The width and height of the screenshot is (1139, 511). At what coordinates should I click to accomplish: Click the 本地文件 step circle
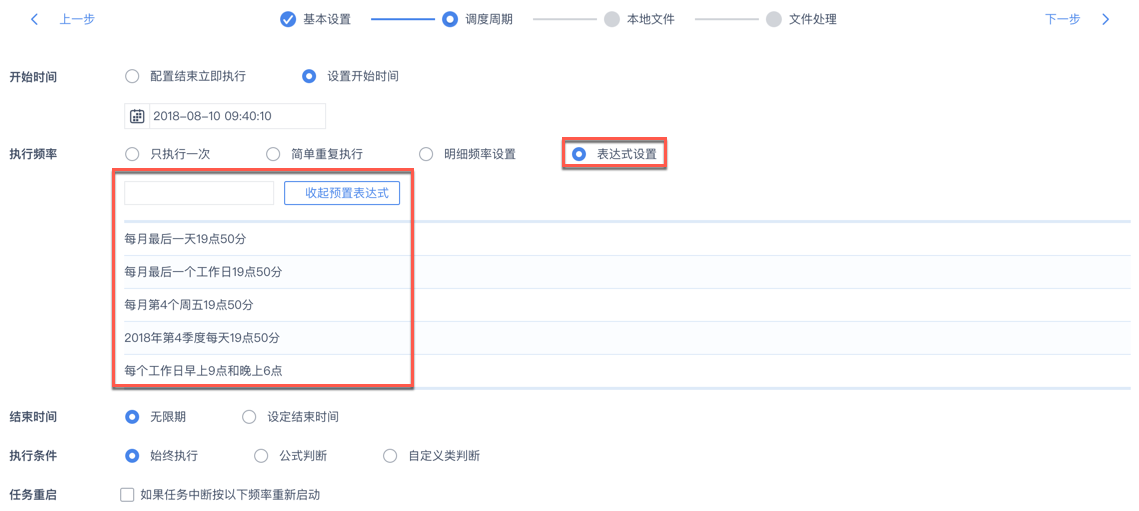(x=612, y=19)
